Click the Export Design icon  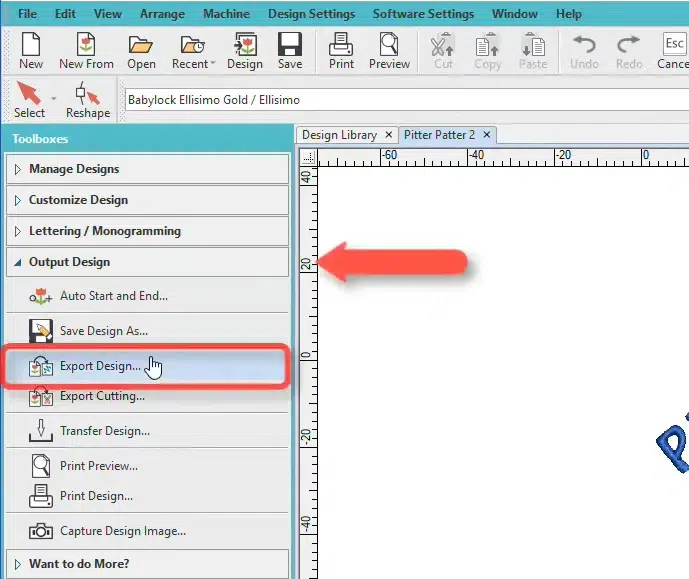(40, 366)
